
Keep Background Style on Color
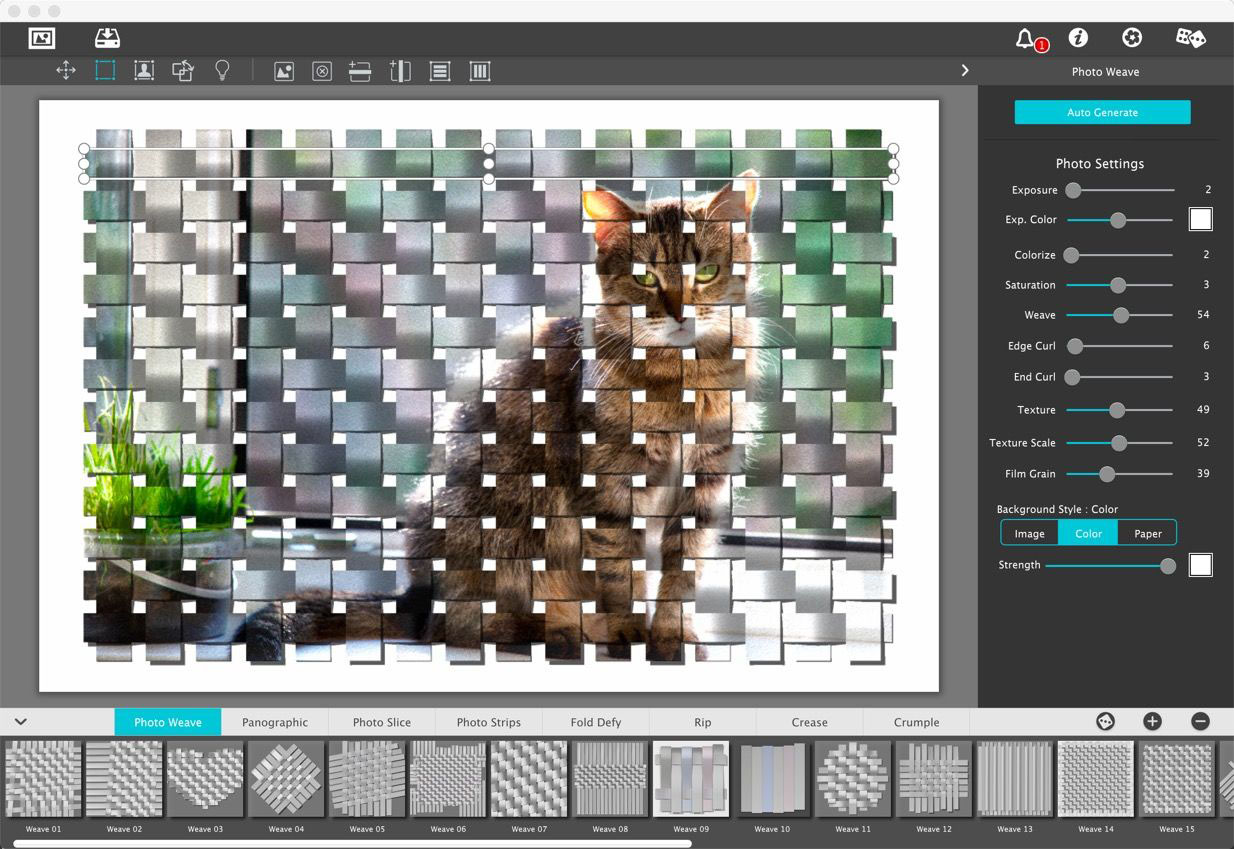1087,533
